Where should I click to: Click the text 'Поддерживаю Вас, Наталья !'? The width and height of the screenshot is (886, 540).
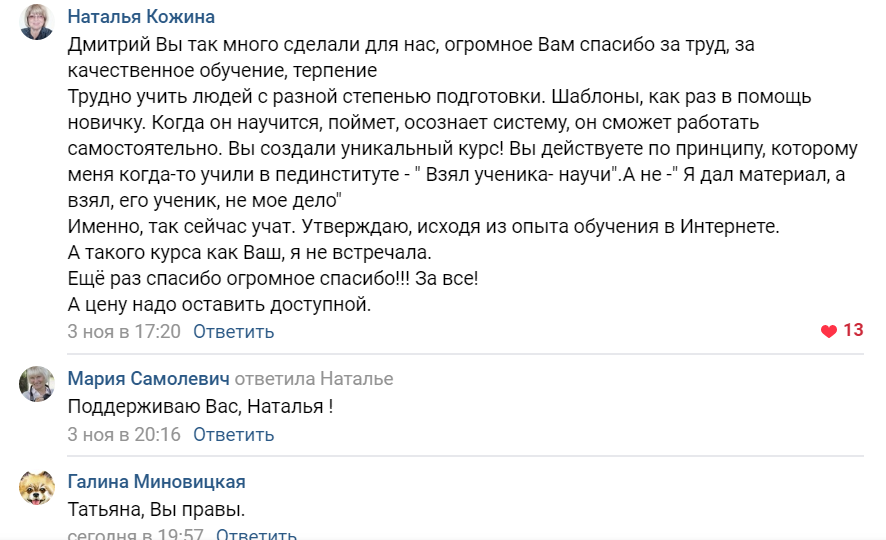(201, 407)
